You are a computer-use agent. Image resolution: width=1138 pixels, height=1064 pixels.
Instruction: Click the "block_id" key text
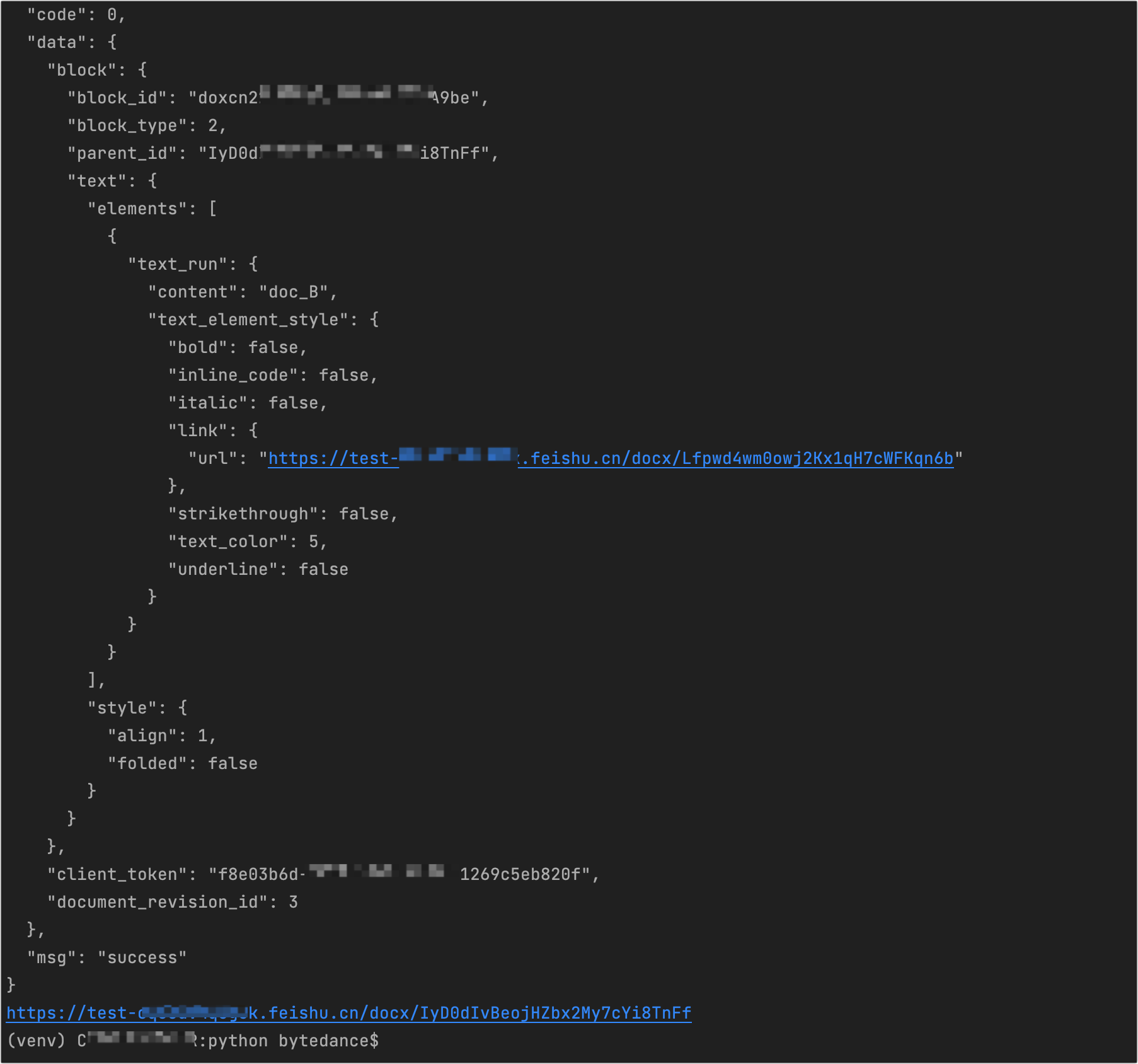coord(117,98)
